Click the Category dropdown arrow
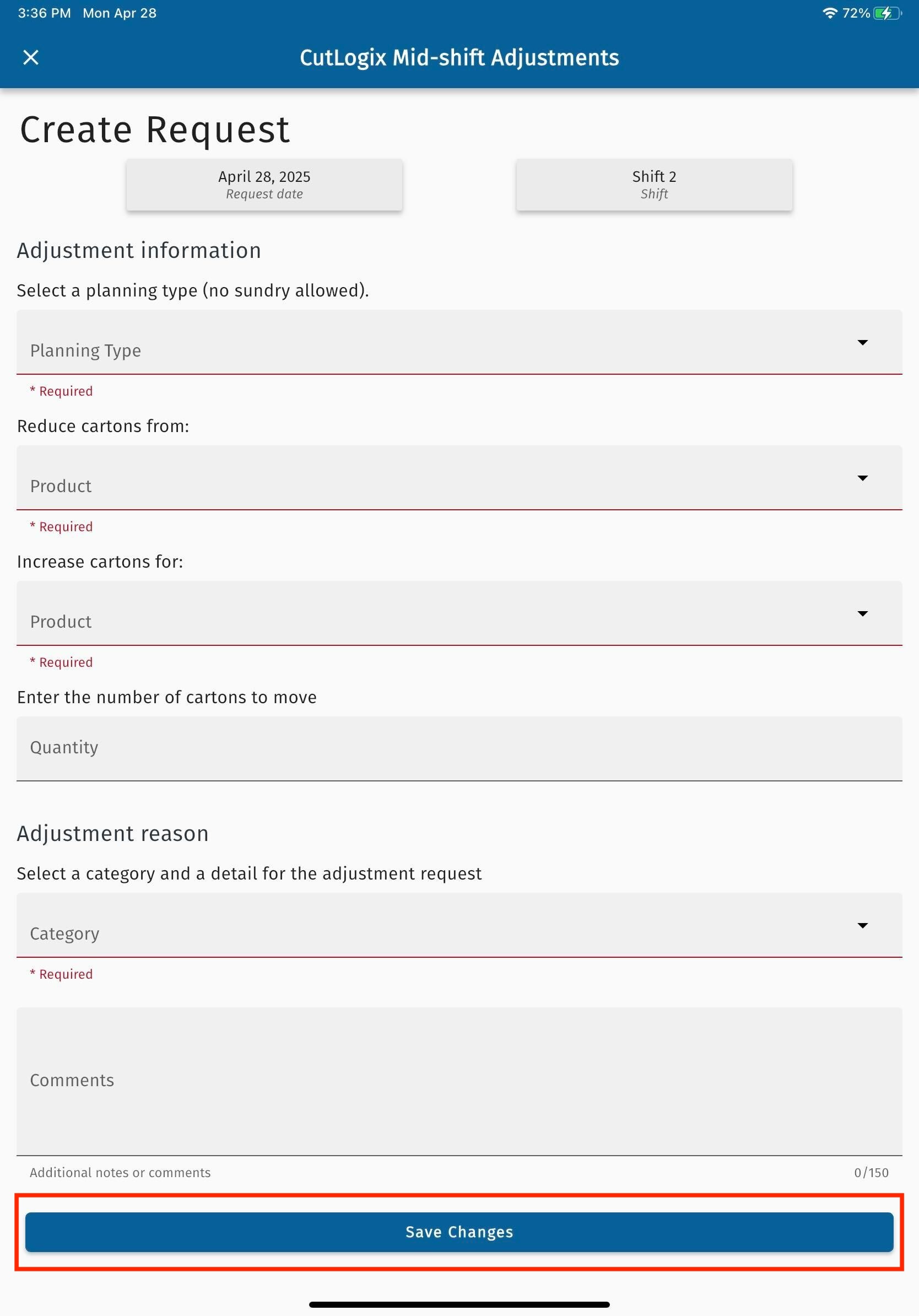Image resolution: width=919 pixels, height=1316 pixels. click(x=862, y=925)
